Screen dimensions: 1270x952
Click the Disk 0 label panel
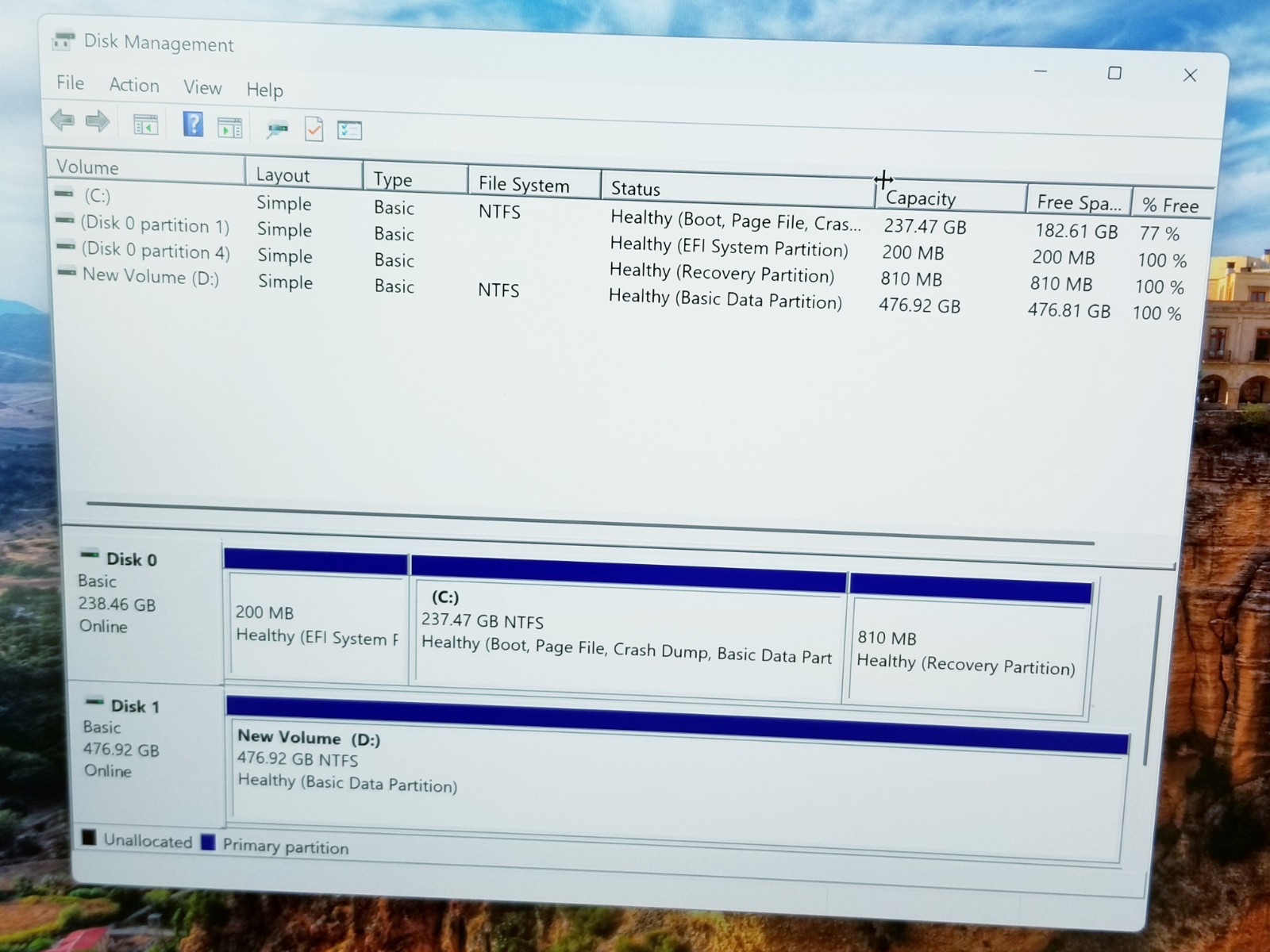tap(144, 611)
